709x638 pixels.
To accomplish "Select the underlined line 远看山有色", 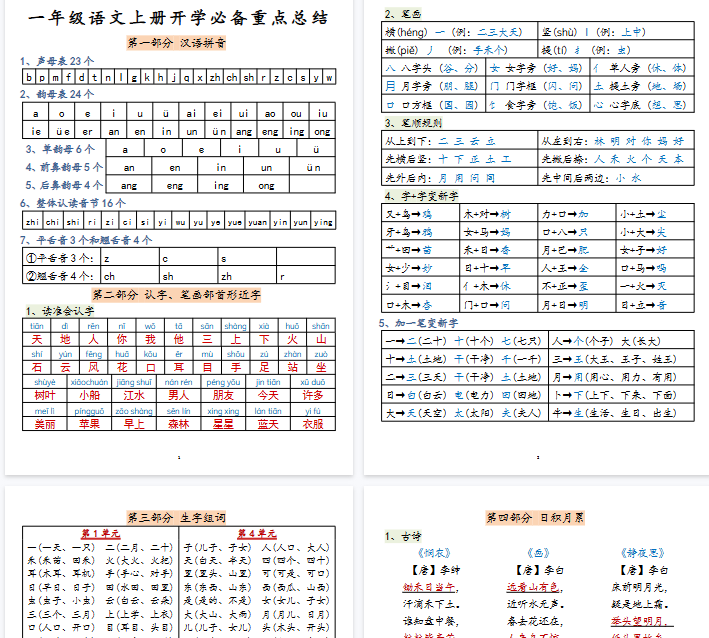I will (534, 587).
